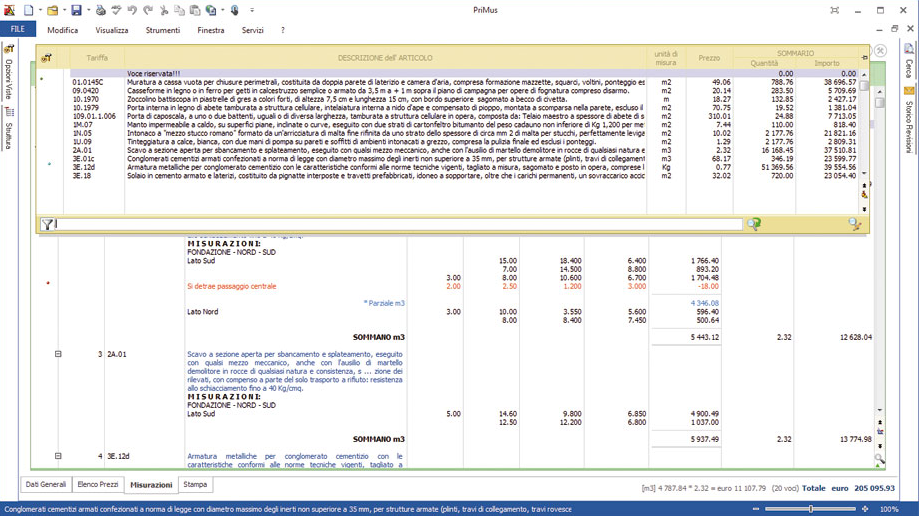Viewport: 919px width, 516px height.
Task: Click the filter text input field
Action: pos(400,225)
